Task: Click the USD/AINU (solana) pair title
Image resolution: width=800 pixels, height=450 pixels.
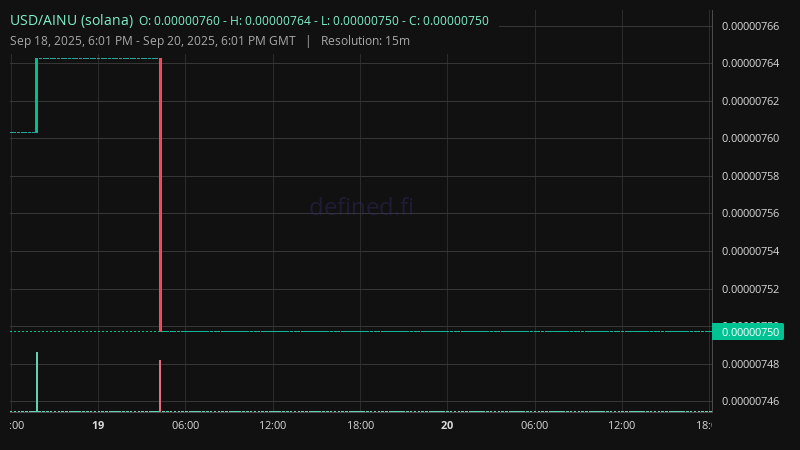Action: pos(71,20)
